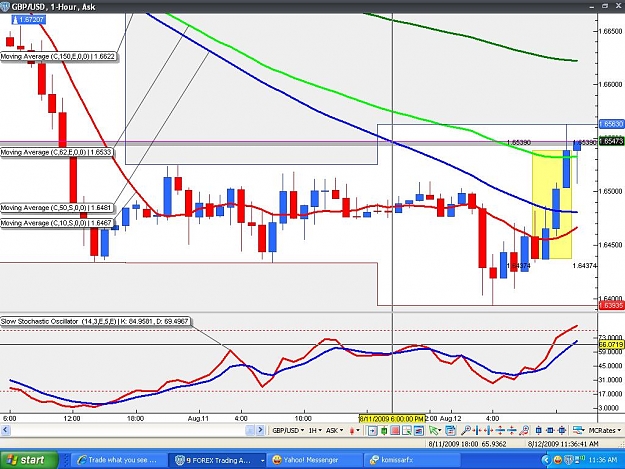The width and height of the screenshot is (625, 469).
Task: Select Moving Average (C,62,E,0,0) label
Action: 56,152
